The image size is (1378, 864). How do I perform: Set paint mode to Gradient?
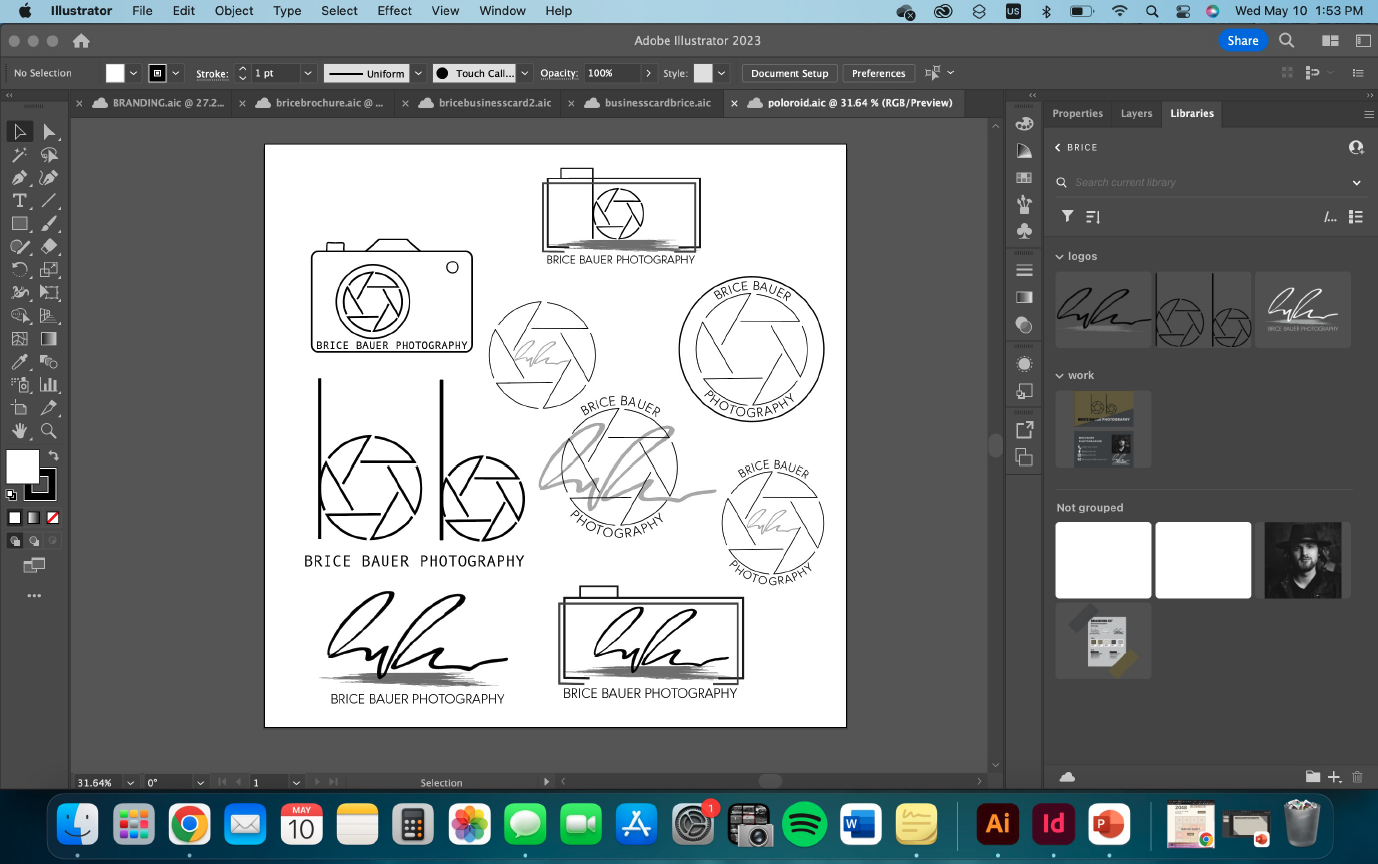click(34, 518)
